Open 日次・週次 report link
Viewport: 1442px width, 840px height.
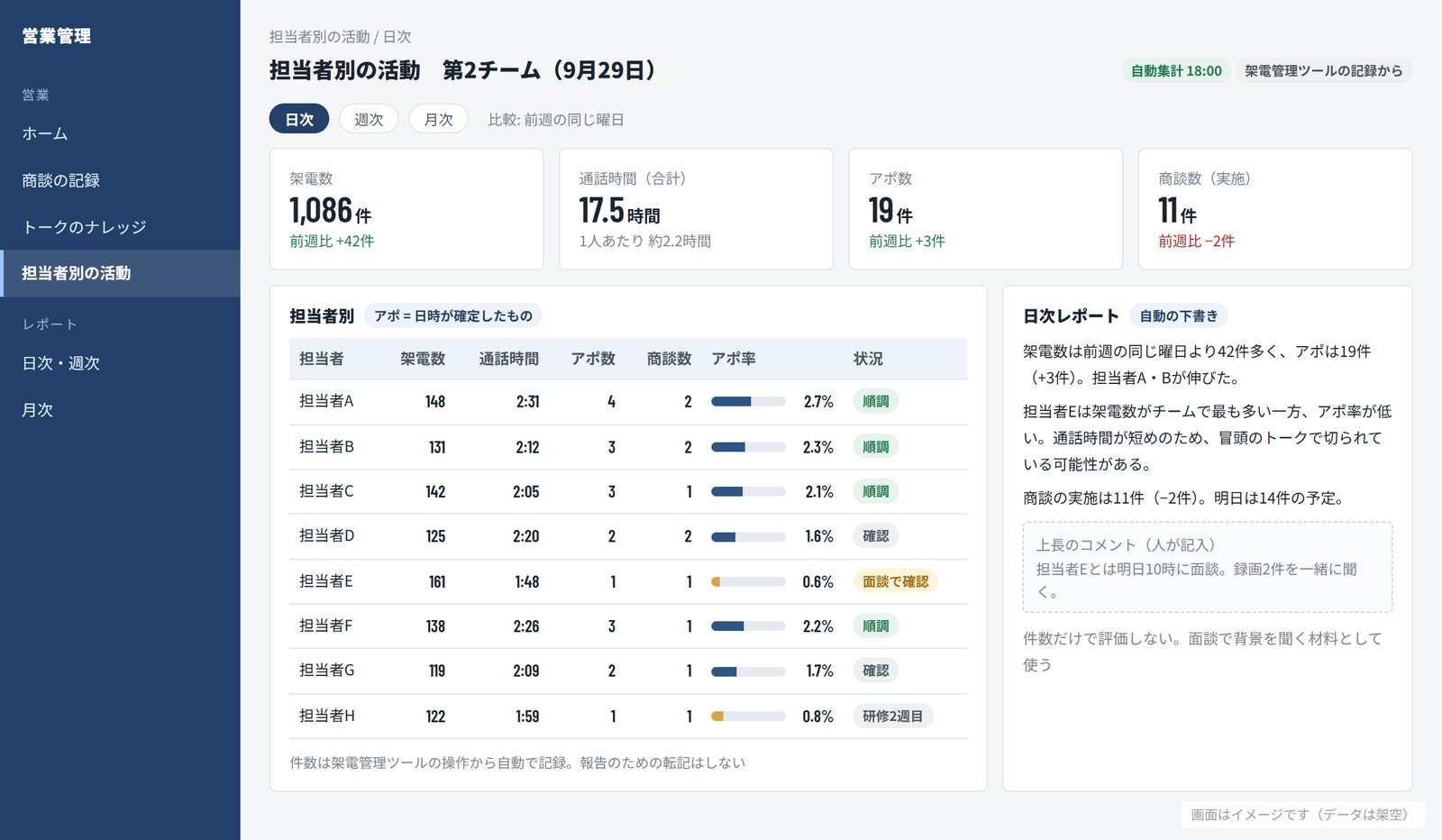[120, 363]
